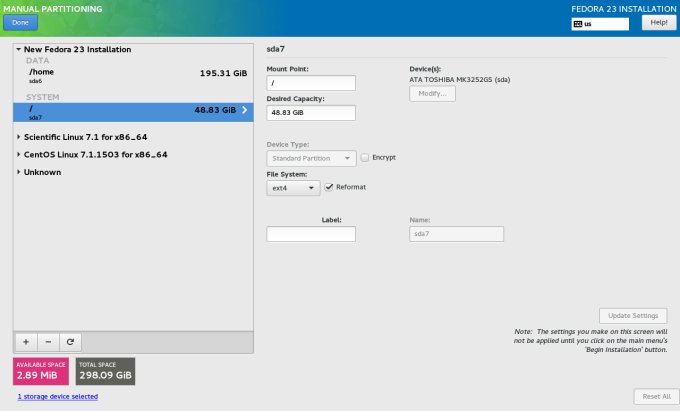The width and height of the screenshot is (680, 411).
Task: Click the arrow on the selected / partition row
Action: 245,110
